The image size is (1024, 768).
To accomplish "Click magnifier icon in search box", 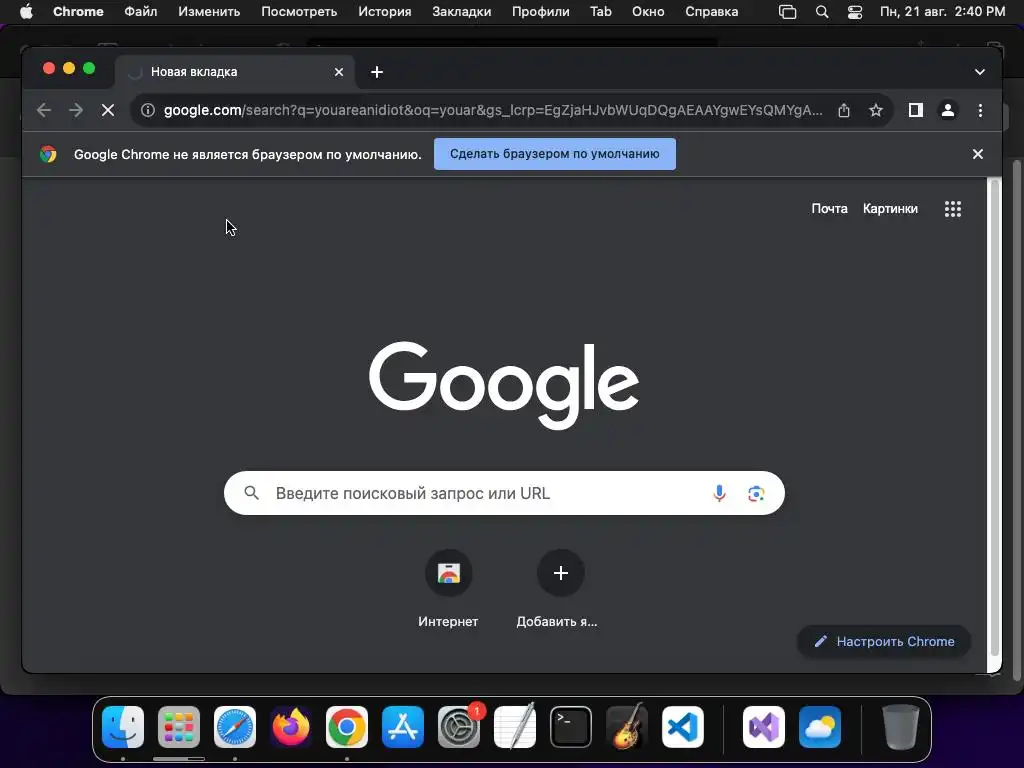I will point(251,492).
